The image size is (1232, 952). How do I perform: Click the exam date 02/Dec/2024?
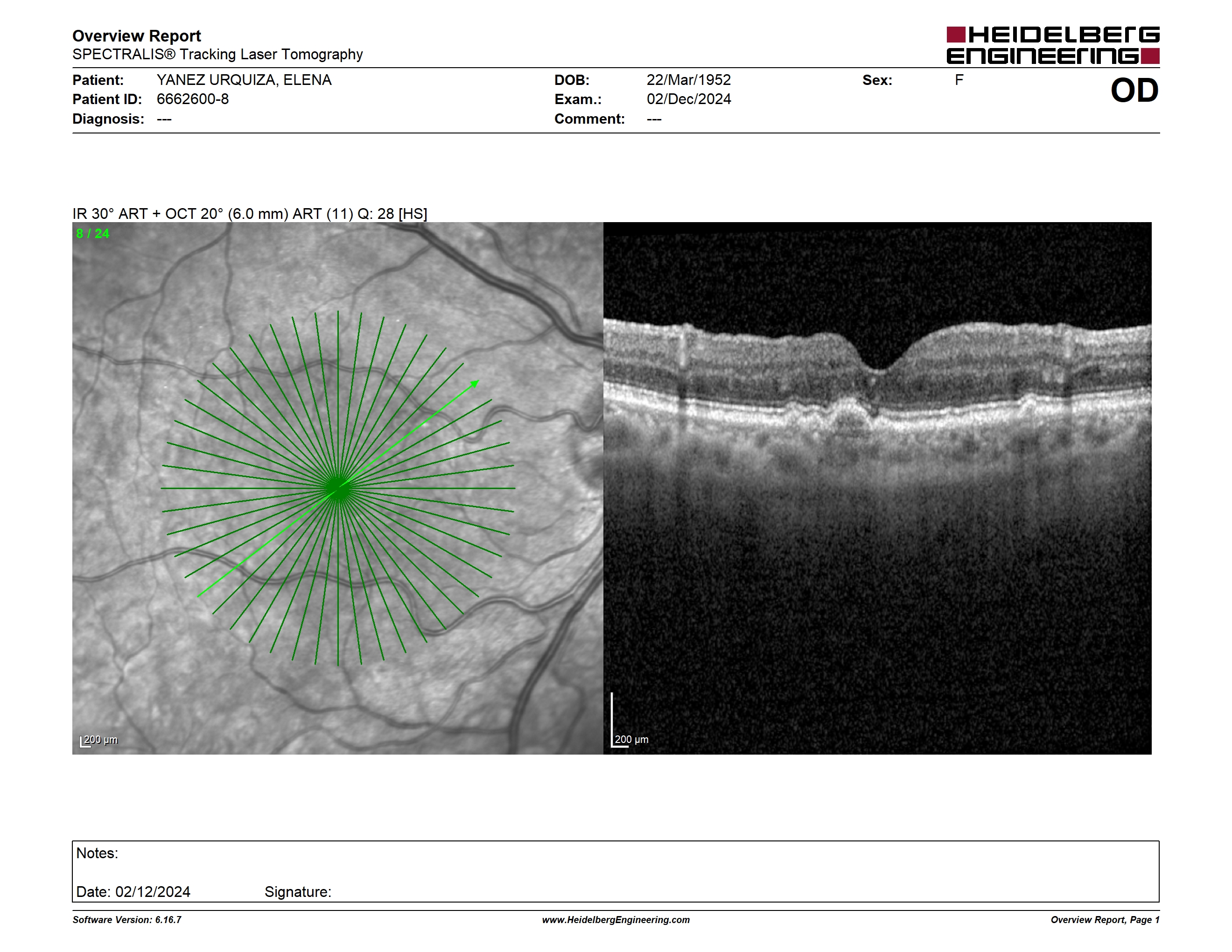tap(688, 99)
